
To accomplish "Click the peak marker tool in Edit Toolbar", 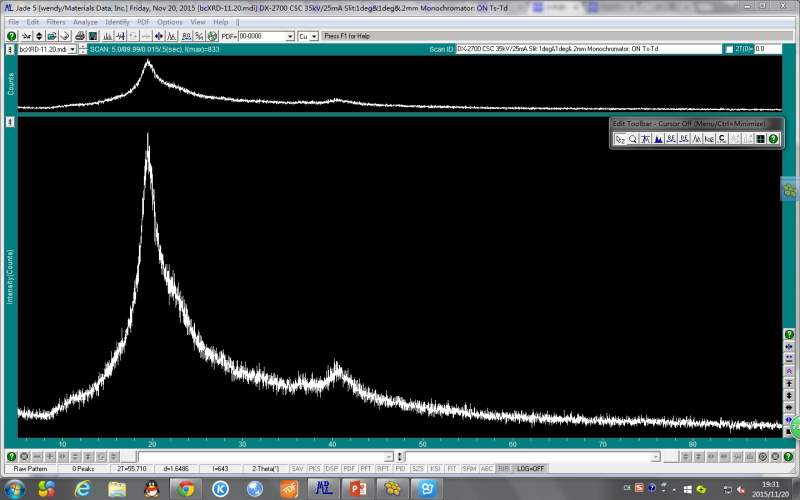I will [646, 139].
